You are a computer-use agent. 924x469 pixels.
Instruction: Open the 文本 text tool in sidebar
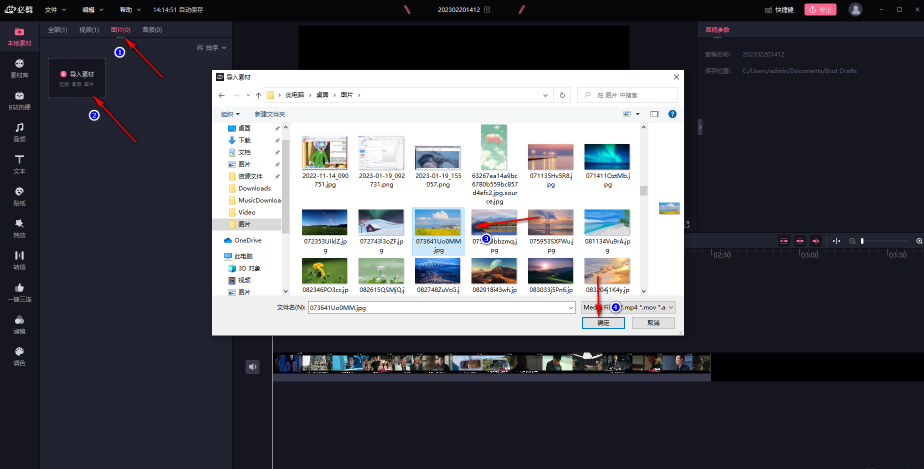pyautogui.click(x=19, y=164)
